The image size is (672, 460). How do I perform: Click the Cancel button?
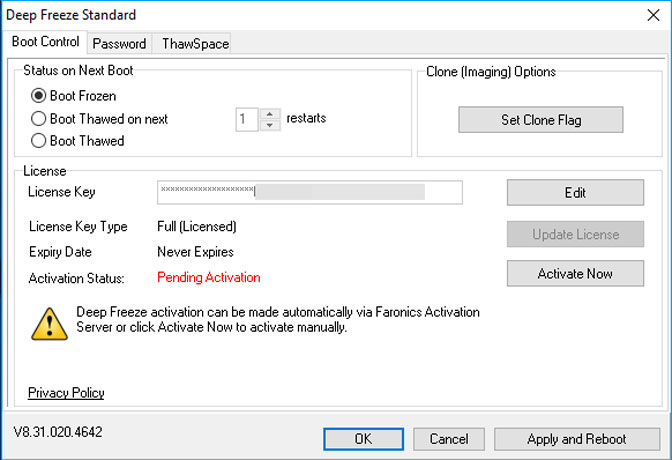(449, 439)
